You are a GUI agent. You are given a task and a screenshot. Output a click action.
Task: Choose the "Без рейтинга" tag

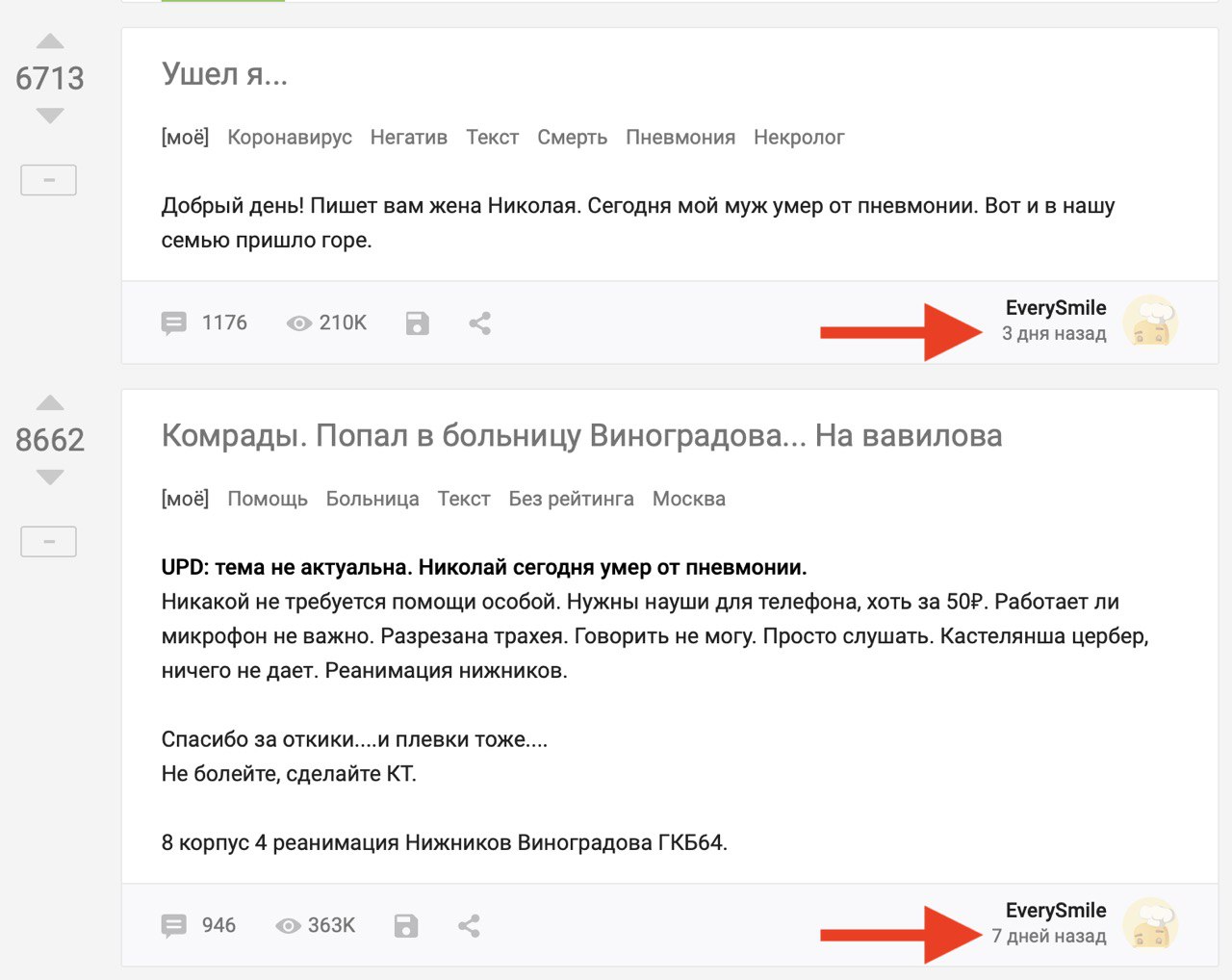[571, 500]
